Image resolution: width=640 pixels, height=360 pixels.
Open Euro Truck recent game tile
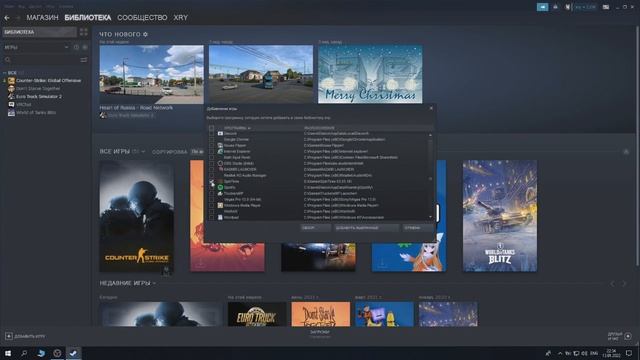(257, 314)
